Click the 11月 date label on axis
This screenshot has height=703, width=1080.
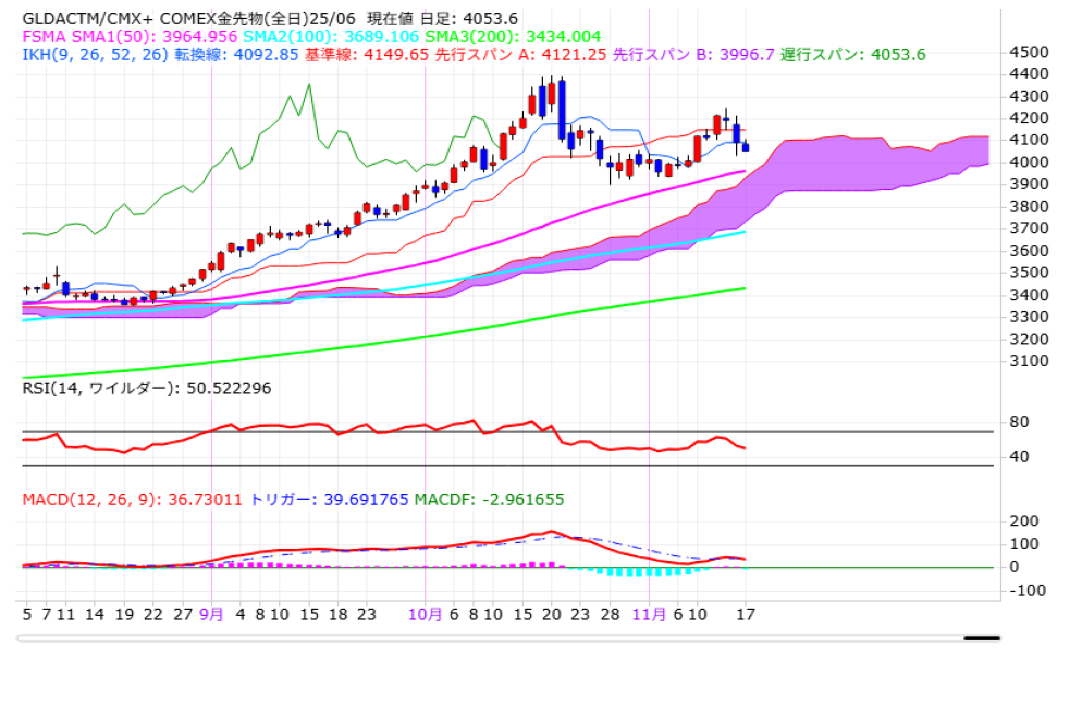point(650,614)
